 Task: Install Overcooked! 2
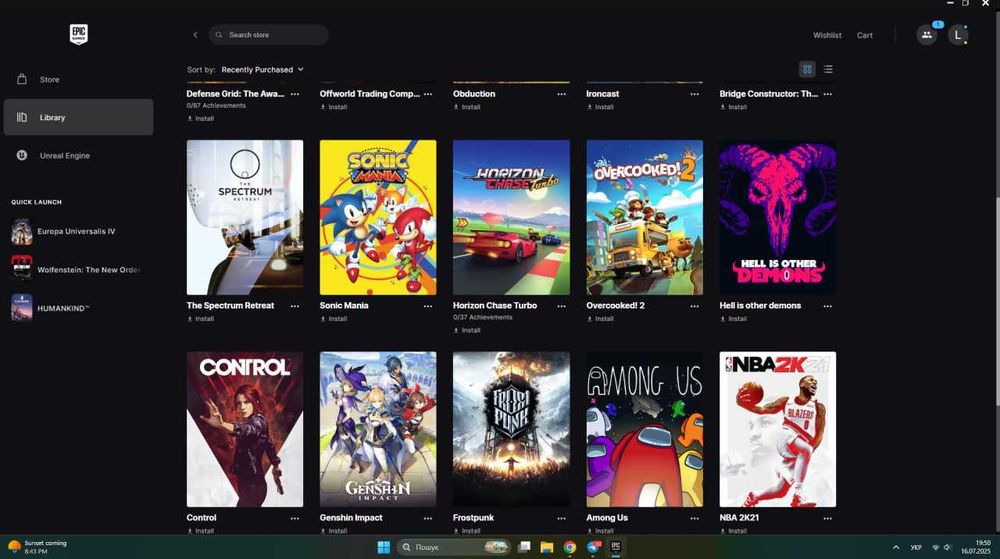(x=600, y=319)
